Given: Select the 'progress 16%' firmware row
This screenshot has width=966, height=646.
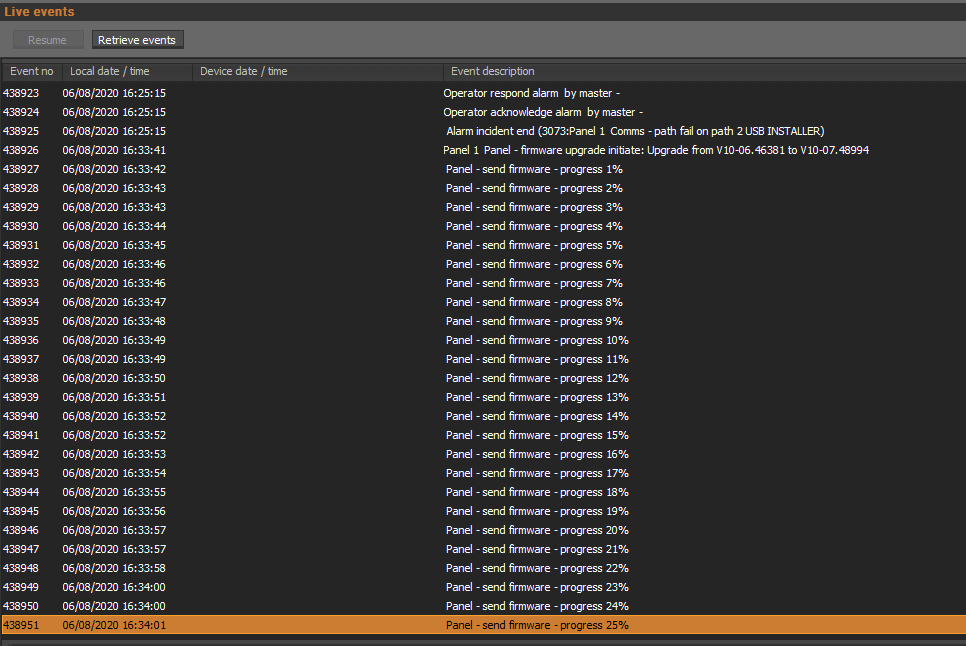Looking at the screenshot, I should 483,454.
